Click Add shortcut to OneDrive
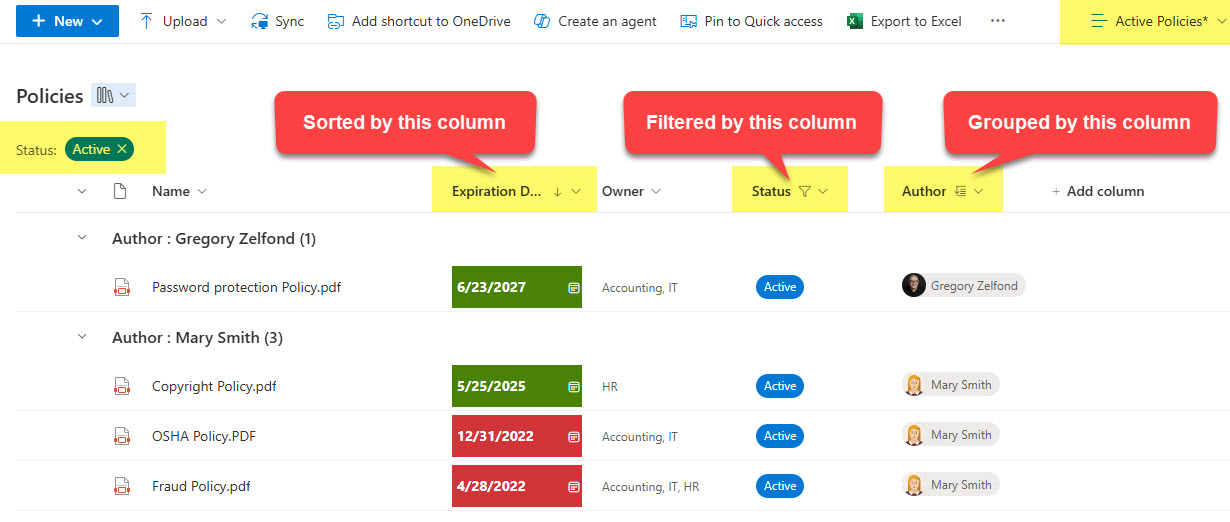The height and width of the screenshot is (522, 1230). [x=419, y=21]
